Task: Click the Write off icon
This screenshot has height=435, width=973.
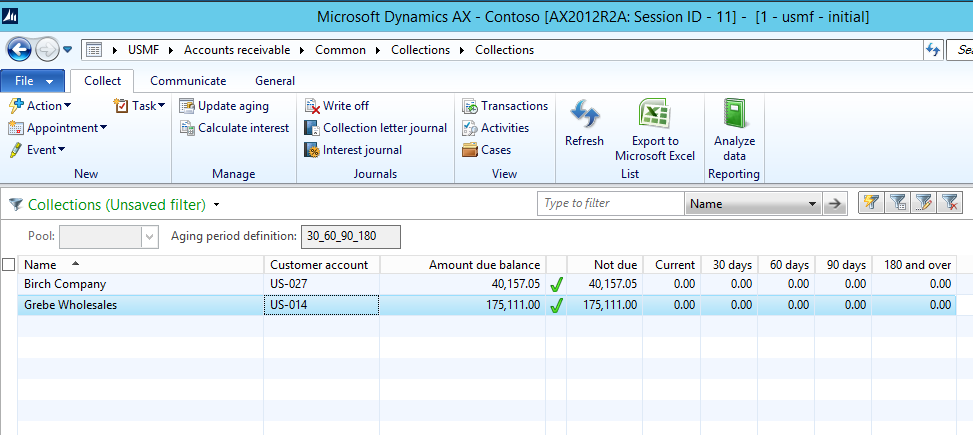Action: pyautogui.click(x=337, y=106)
